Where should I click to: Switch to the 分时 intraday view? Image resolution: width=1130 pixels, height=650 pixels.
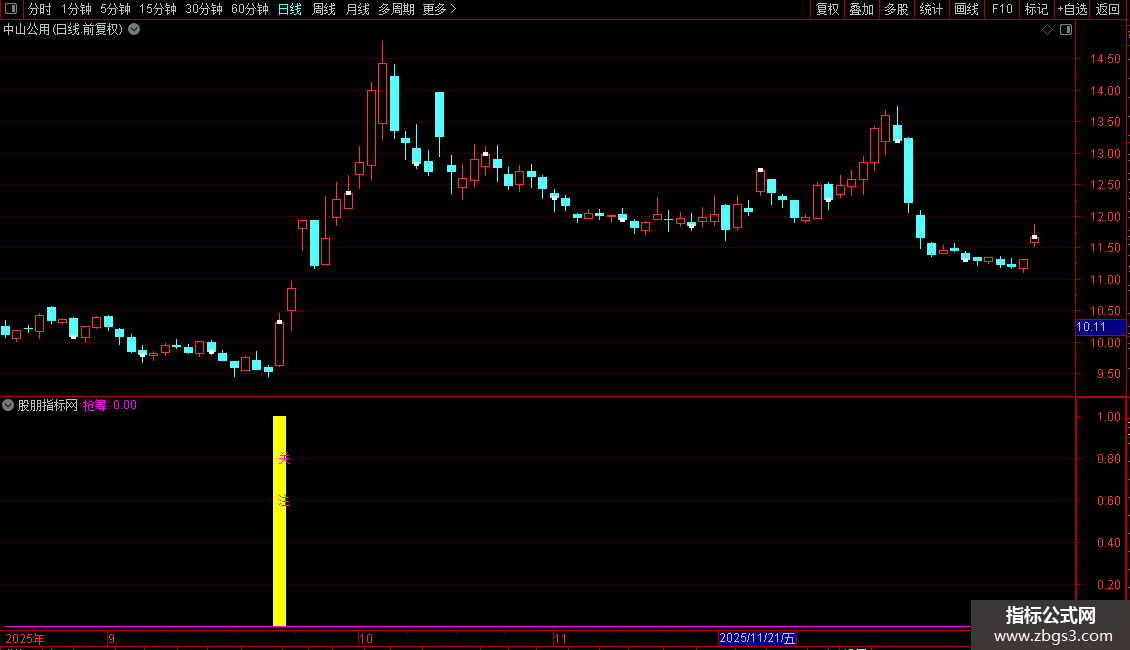click(x=40, y=9)
